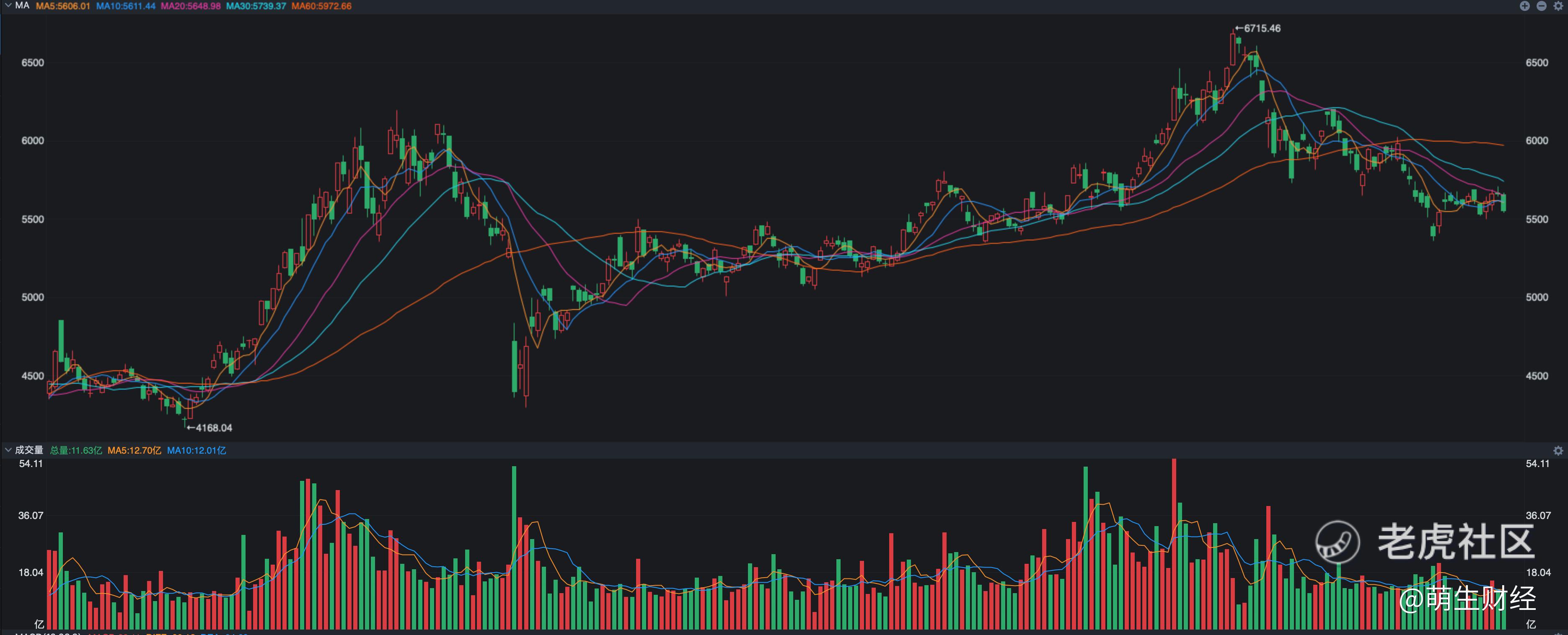Click the zoom-out minus icon
Viewport: 1568px width, 635px height.
point(1541,6)
